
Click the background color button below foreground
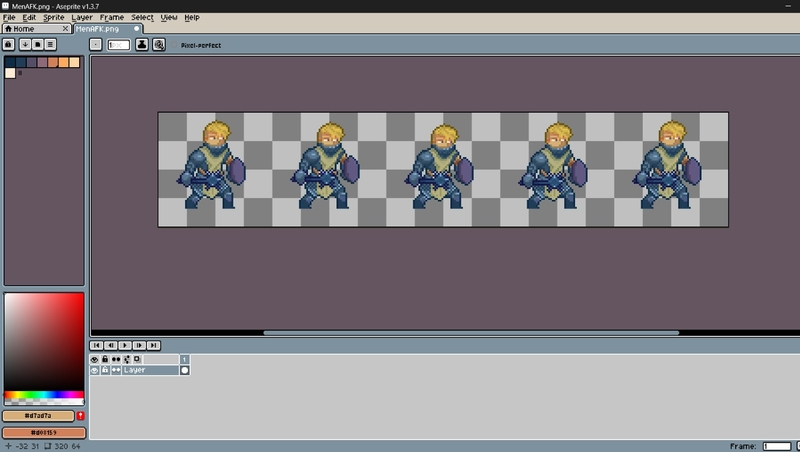tap(43, 432)
